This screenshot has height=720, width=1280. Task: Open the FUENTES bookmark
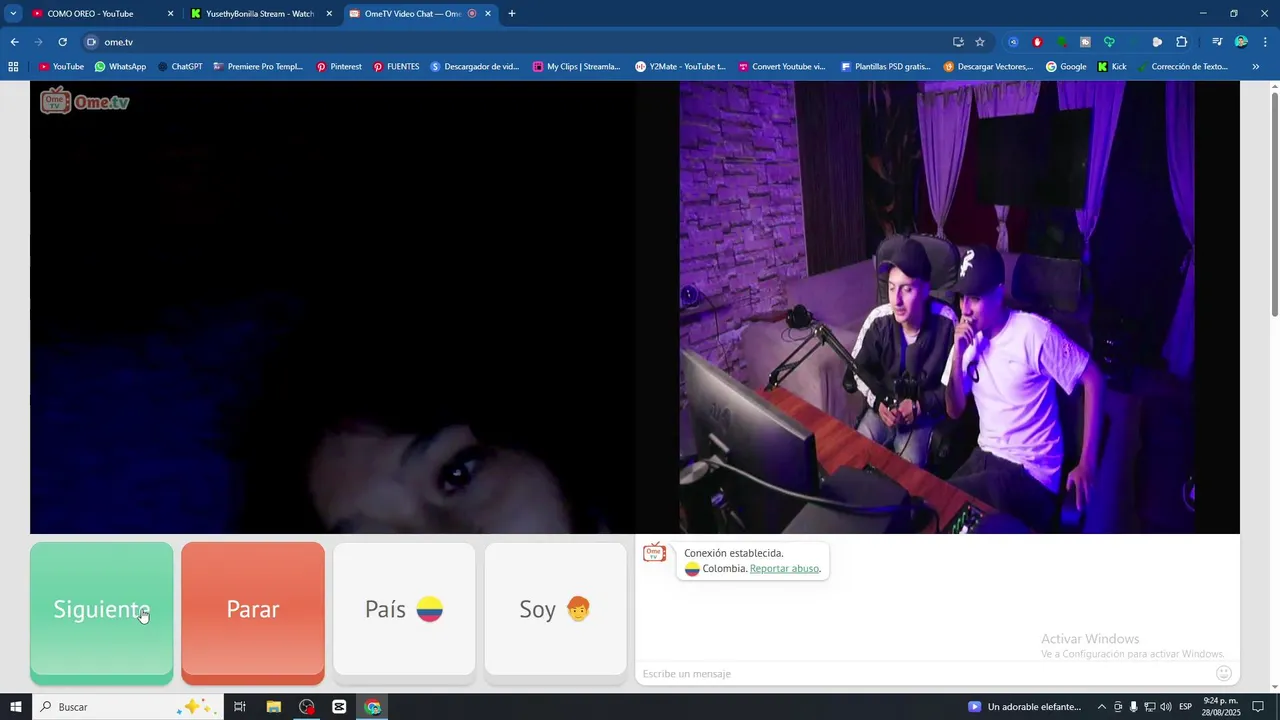pos(396,67)
